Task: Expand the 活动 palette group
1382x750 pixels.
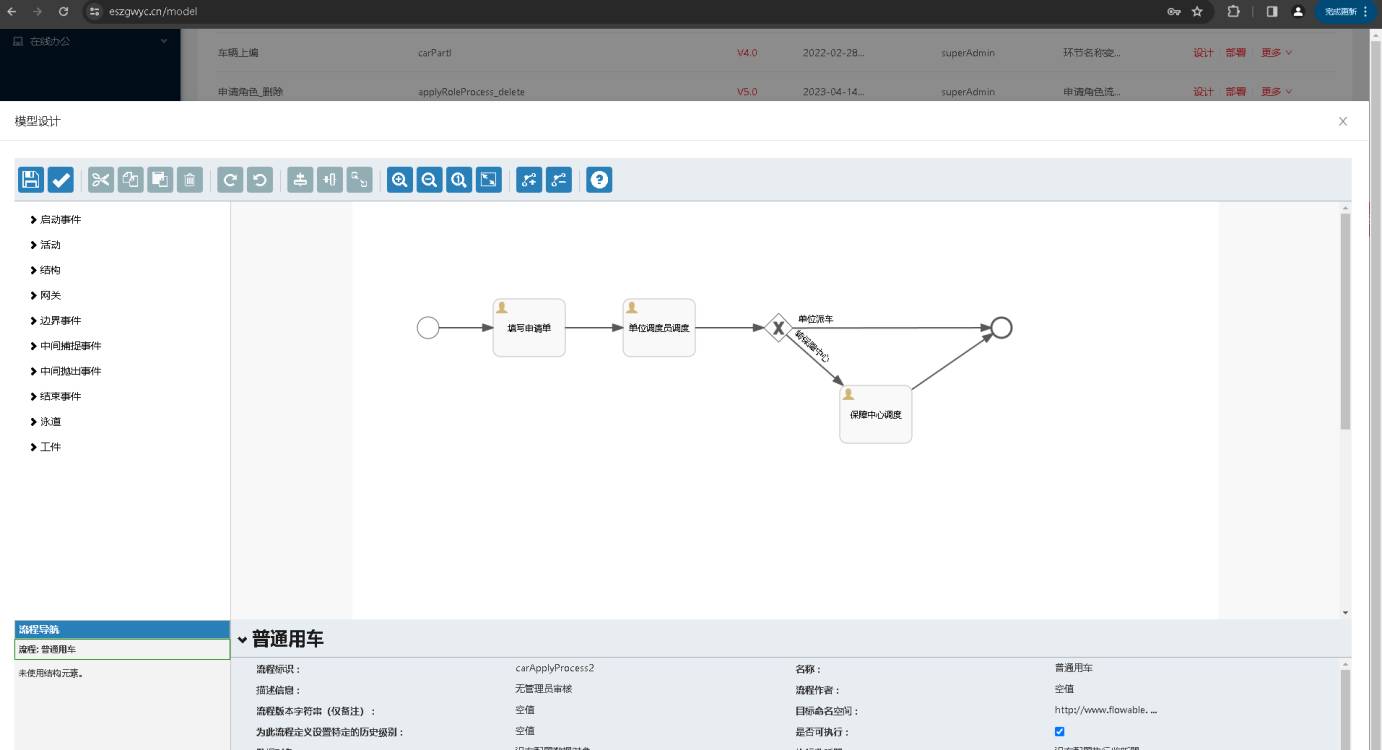Action: pyautogui.click(x=46, y=245)
